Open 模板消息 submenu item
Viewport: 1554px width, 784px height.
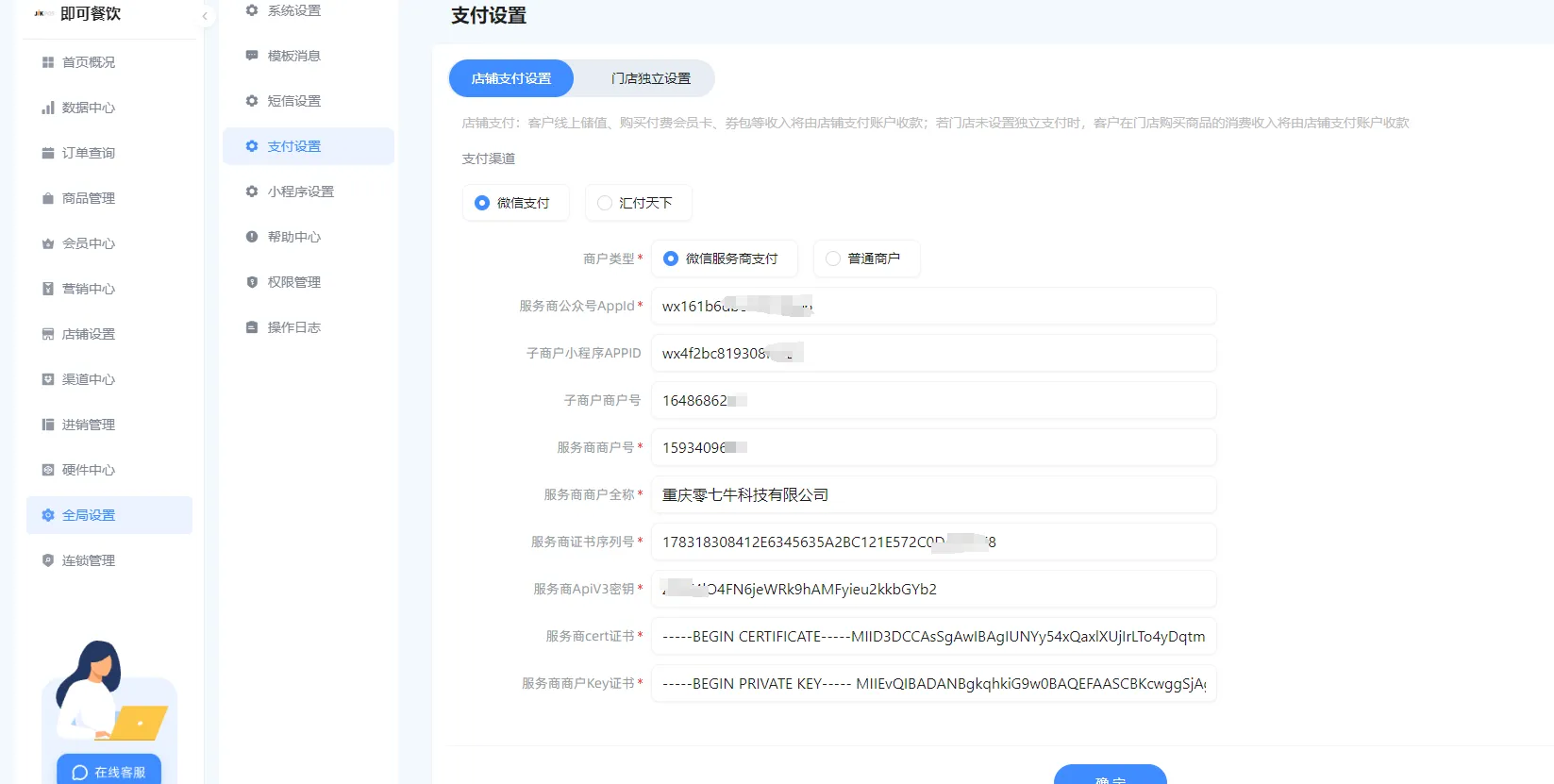coord(309,56)
